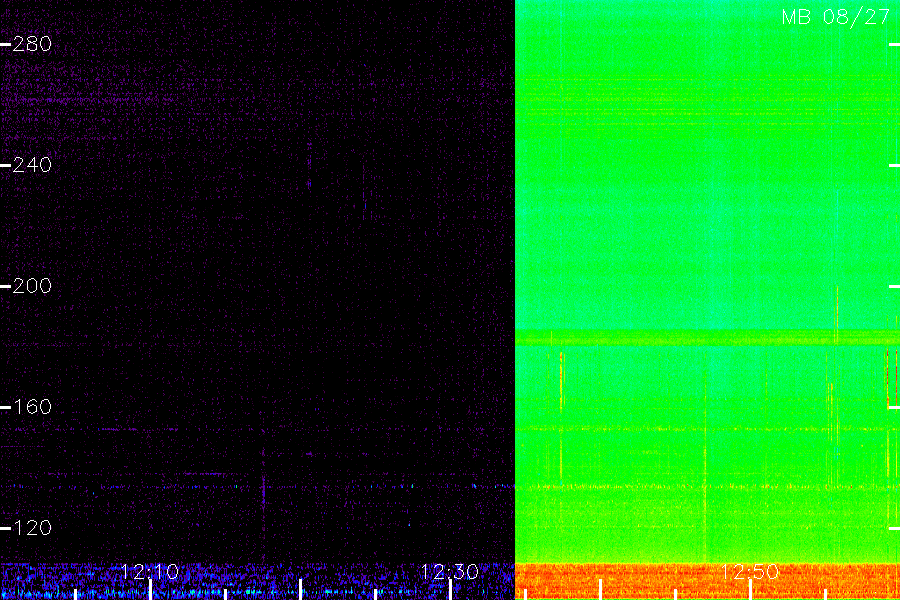This screenshot has width=900, height=600.
Task: Click the MB 08/27 label
Action: [836, 17]
